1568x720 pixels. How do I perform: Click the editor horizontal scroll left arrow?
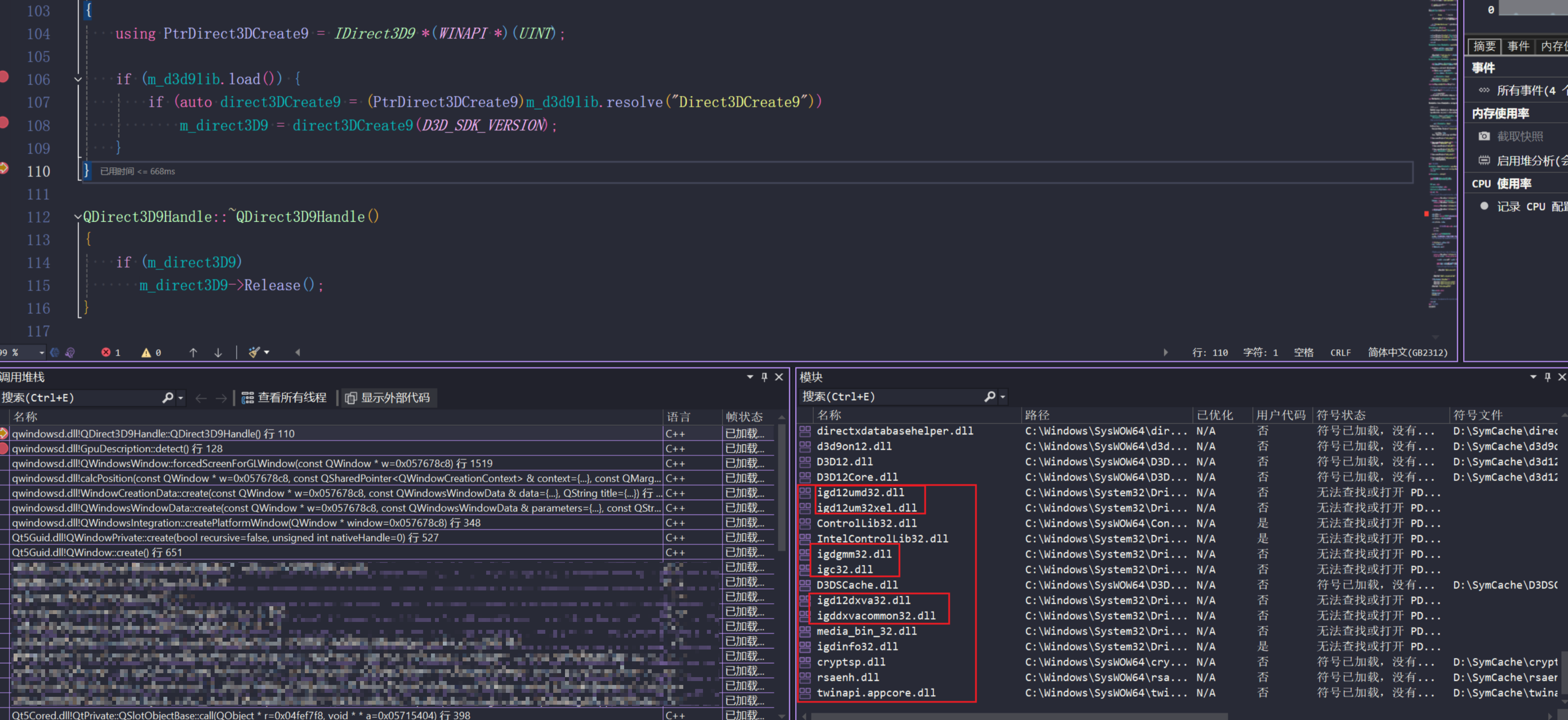[x=298, y=352]
